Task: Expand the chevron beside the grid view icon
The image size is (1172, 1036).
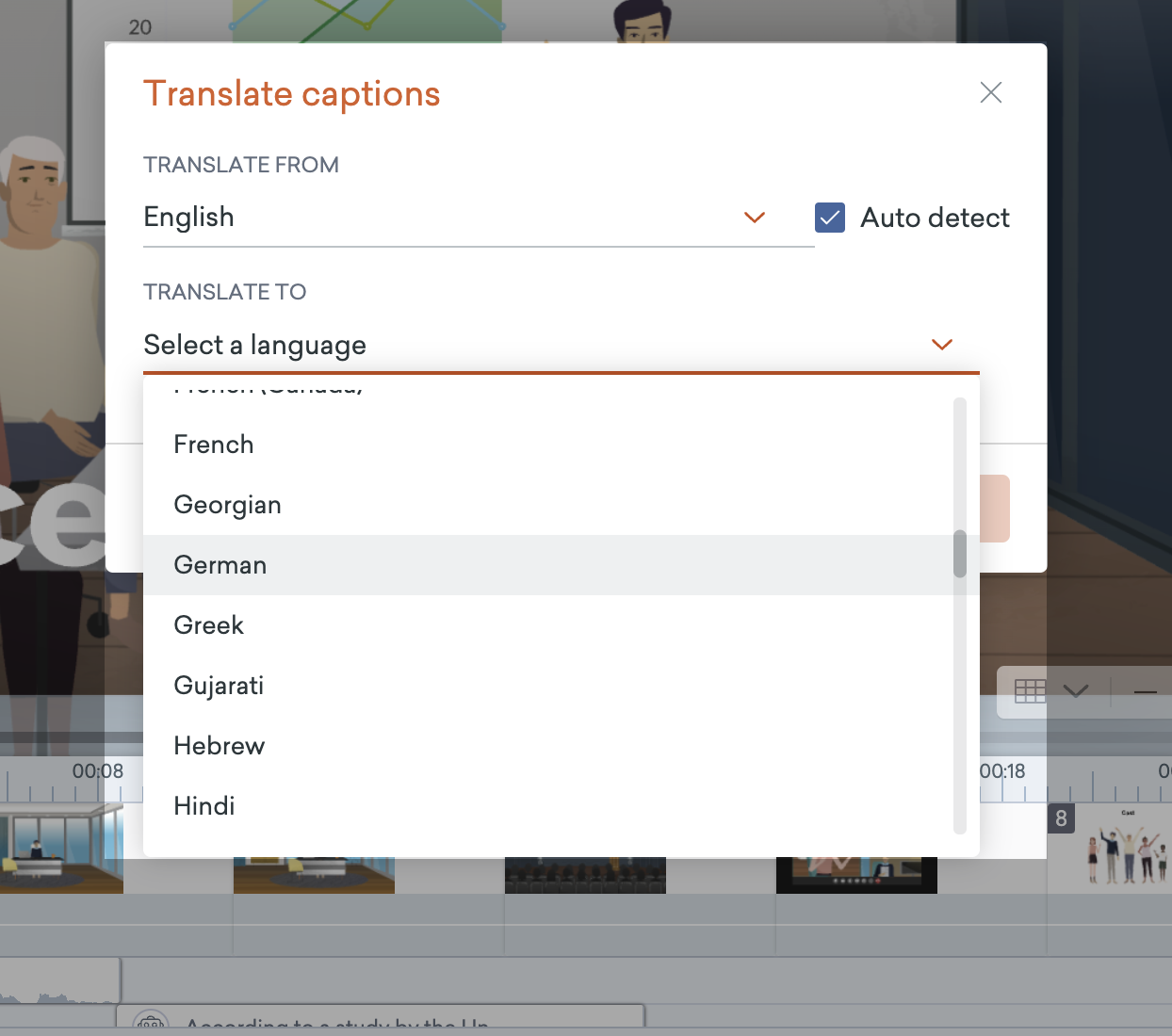Action: [x=1075, y=691]
